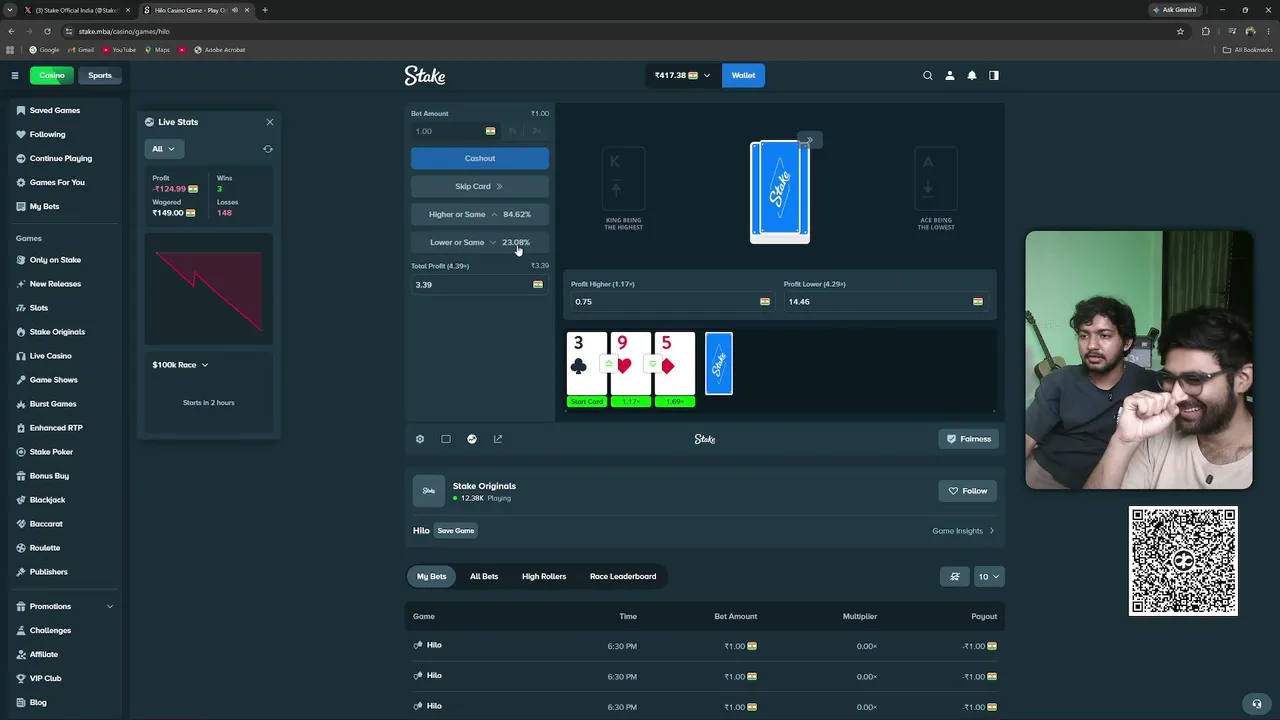This screenshot has height=720, width=1280.
Task: Go back in browser history
Action: [11, 31]
